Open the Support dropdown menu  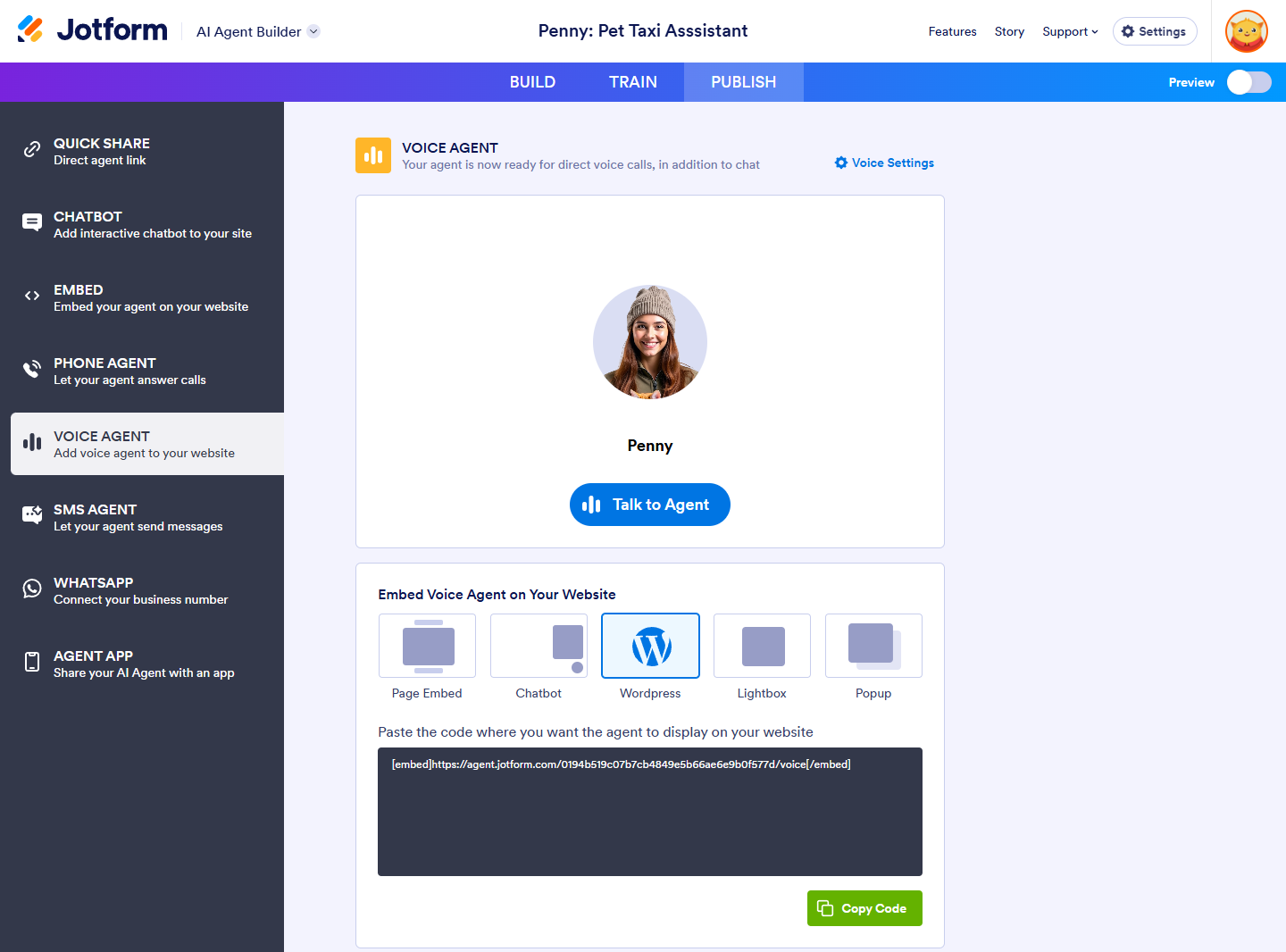pyautogui.click(x=1070, y=31)
